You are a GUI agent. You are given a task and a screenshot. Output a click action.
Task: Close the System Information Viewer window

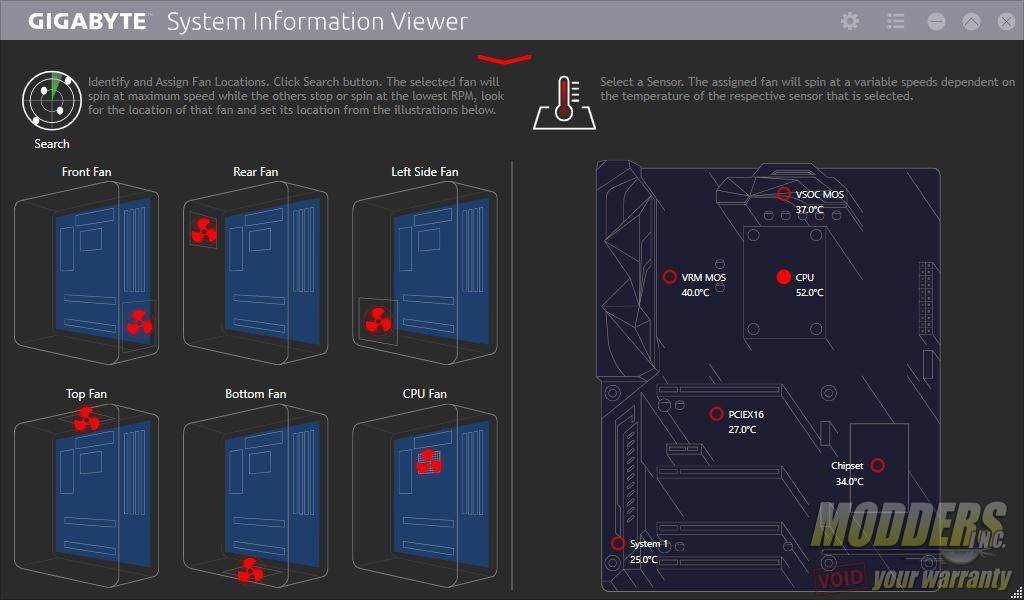1007,22
